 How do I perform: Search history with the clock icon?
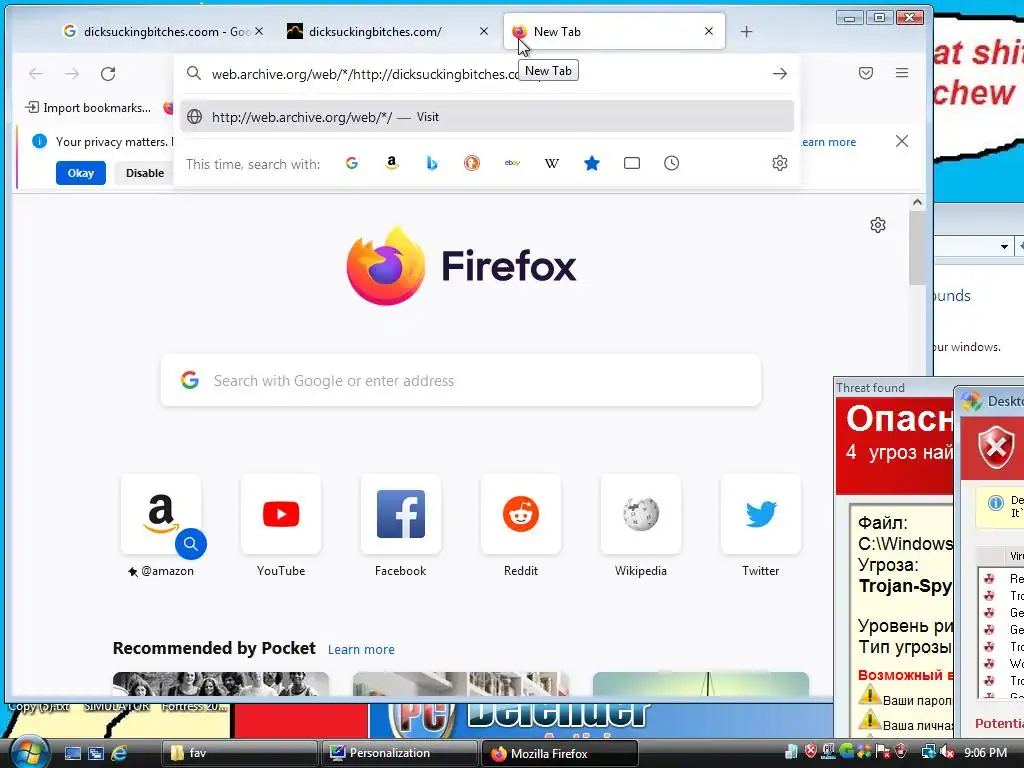[671, 163]
